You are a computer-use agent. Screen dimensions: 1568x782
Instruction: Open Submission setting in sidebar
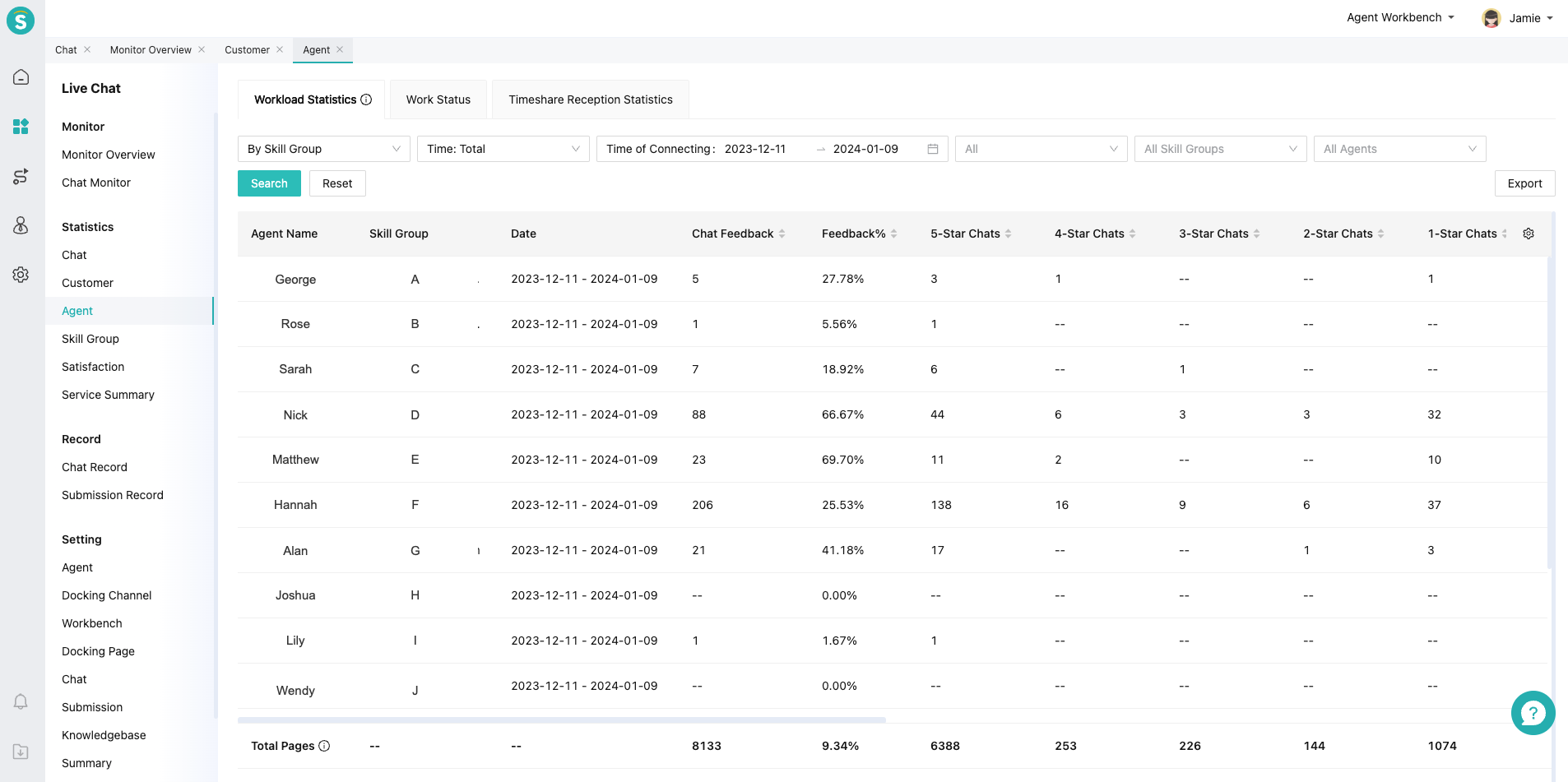coord(92,707)
